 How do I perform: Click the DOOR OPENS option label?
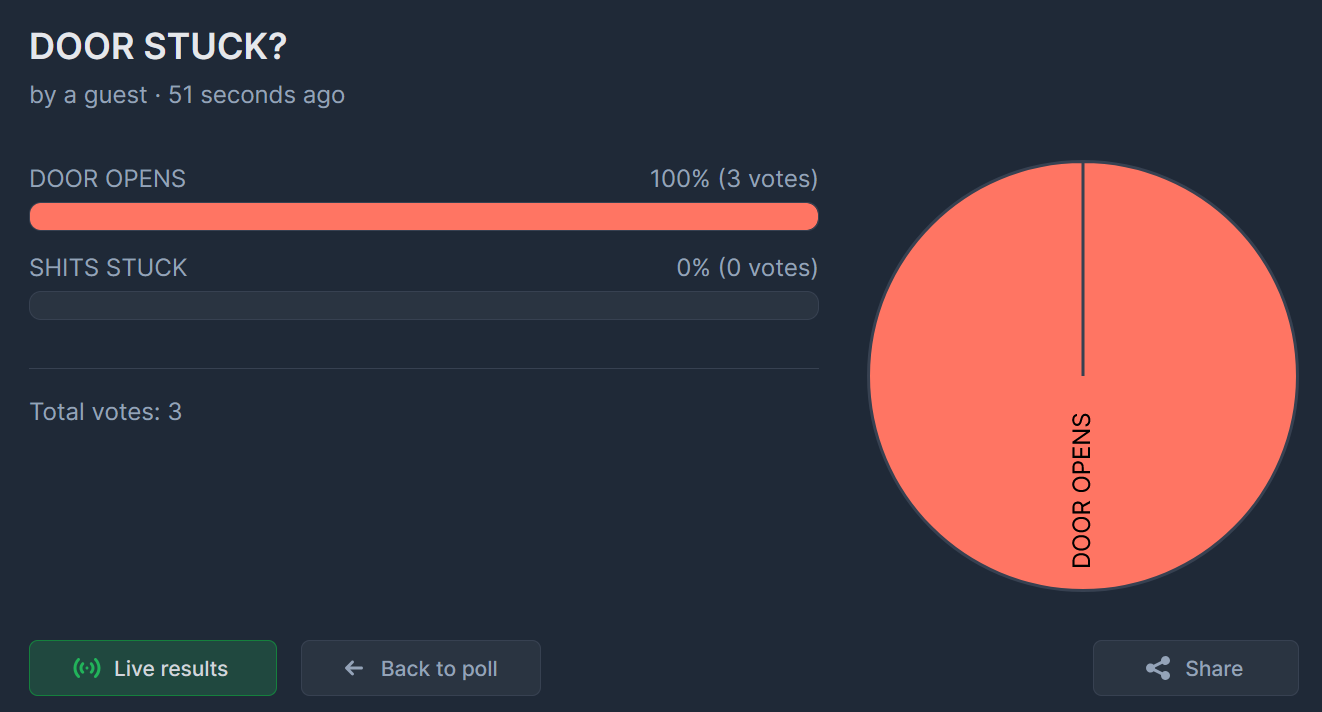coord(108,179)
